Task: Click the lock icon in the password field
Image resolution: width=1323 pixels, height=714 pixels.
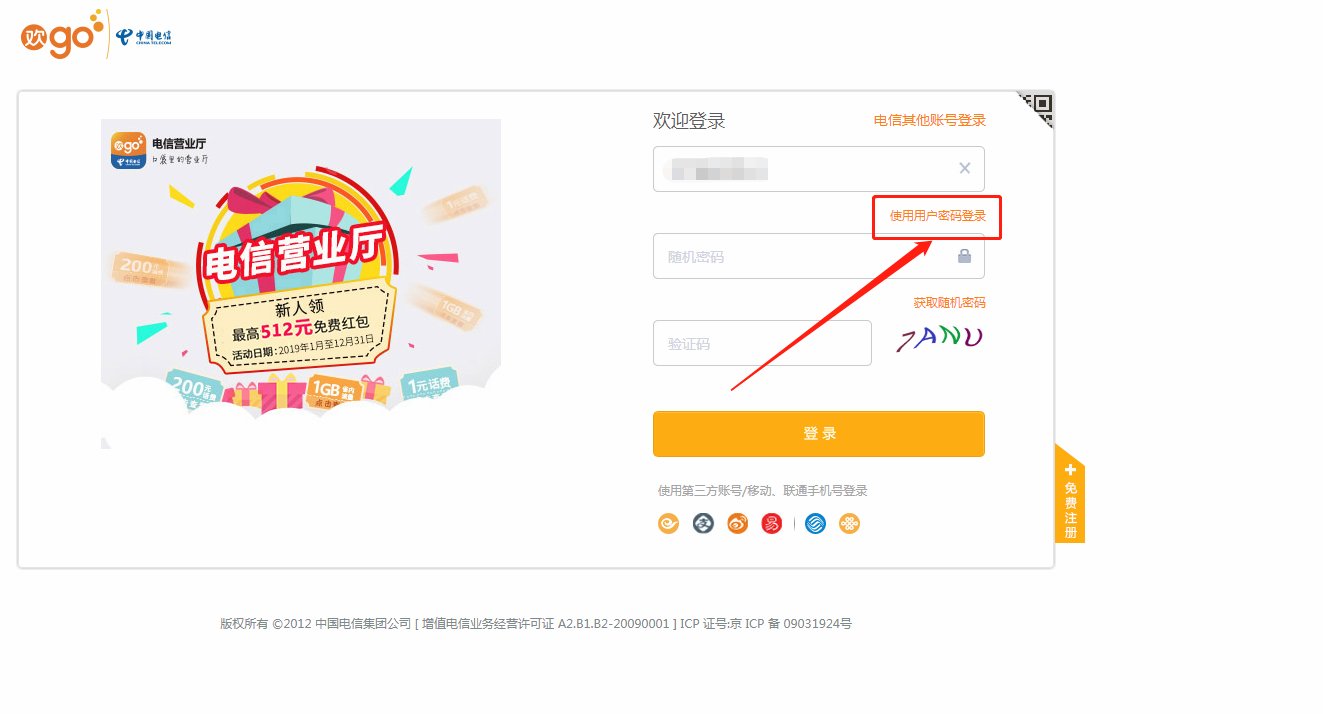Action: [964, 256]
